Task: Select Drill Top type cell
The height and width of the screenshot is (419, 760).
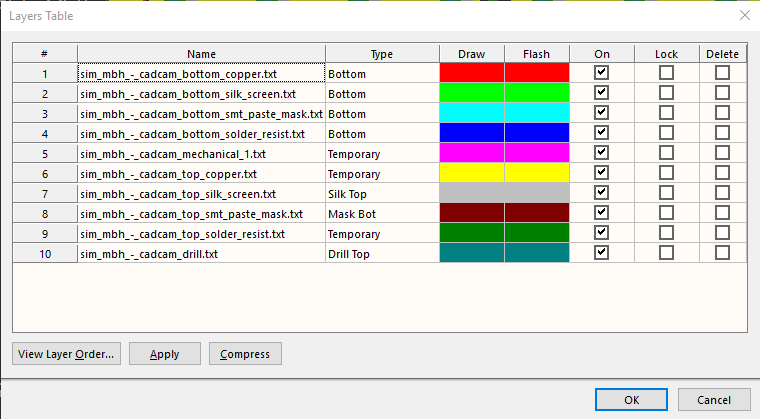Action: click(381, 253)
